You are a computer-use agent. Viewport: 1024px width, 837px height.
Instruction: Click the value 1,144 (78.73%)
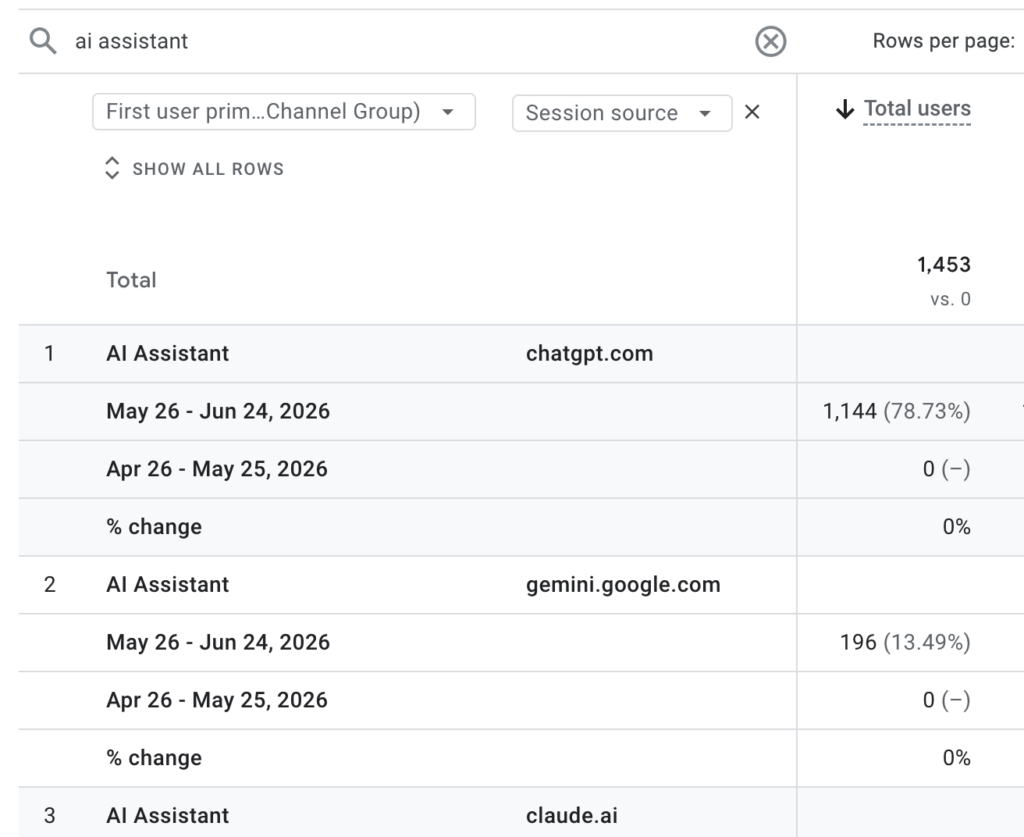click(897, 411)
